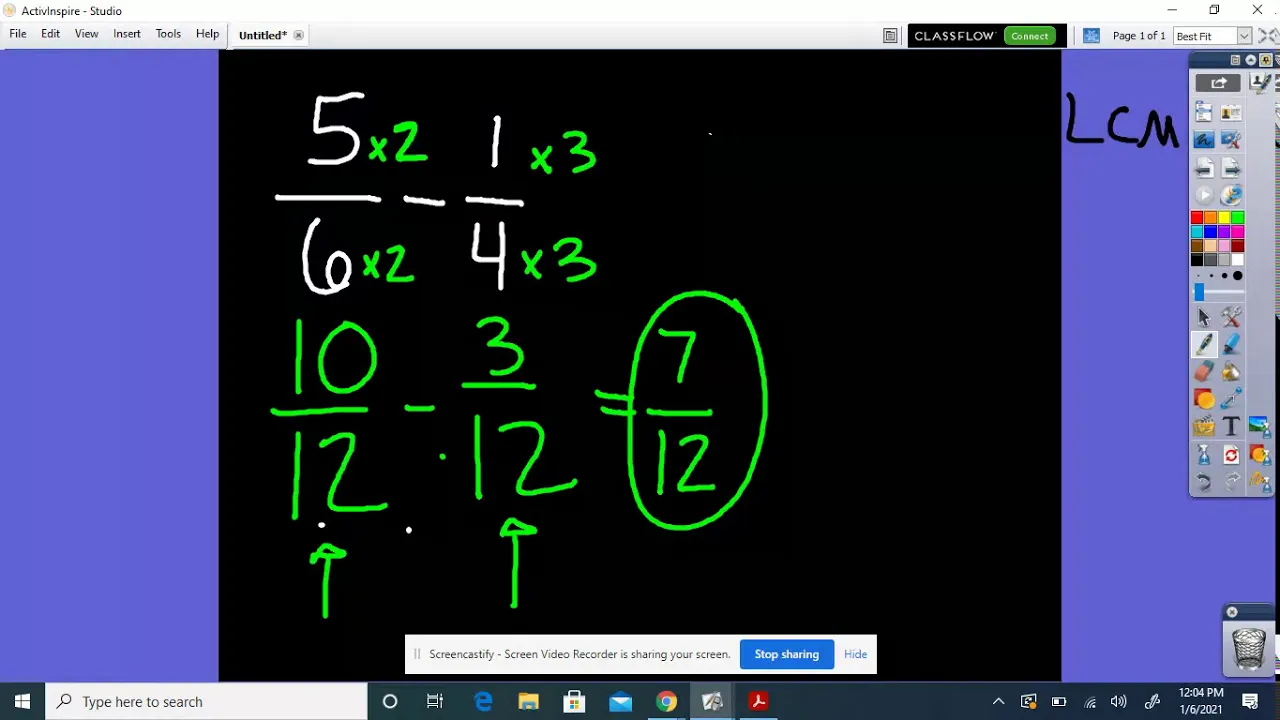
Task: Switch to the Untitled* flipchart tab
Action: coord(262,35)
